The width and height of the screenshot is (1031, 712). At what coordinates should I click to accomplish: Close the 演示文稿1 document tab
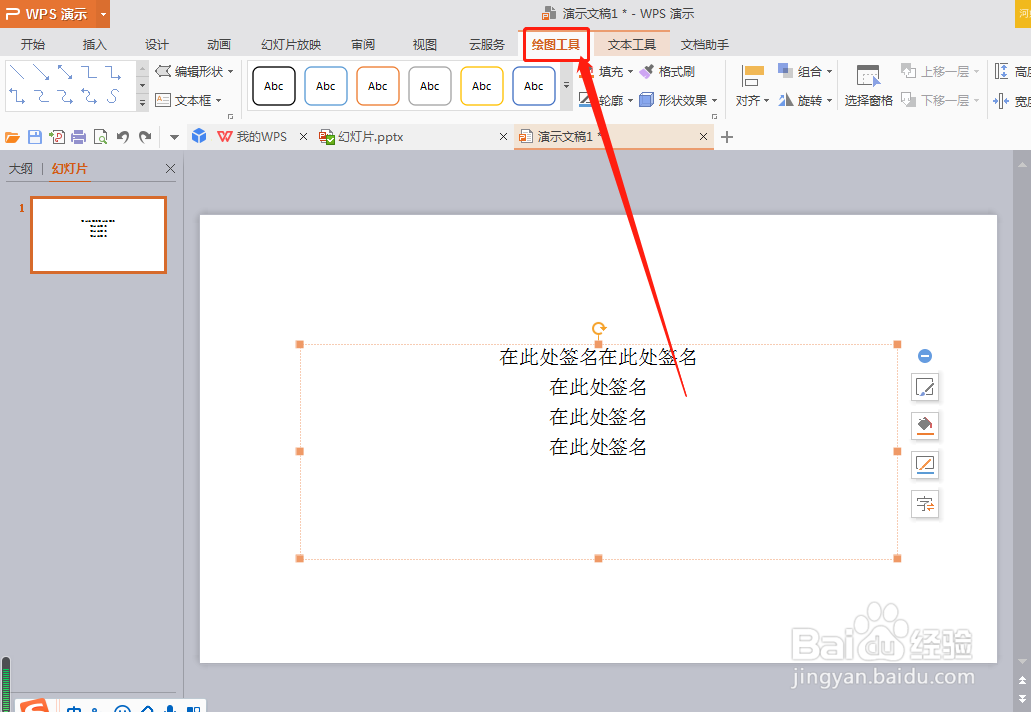[x=703, y=137]
